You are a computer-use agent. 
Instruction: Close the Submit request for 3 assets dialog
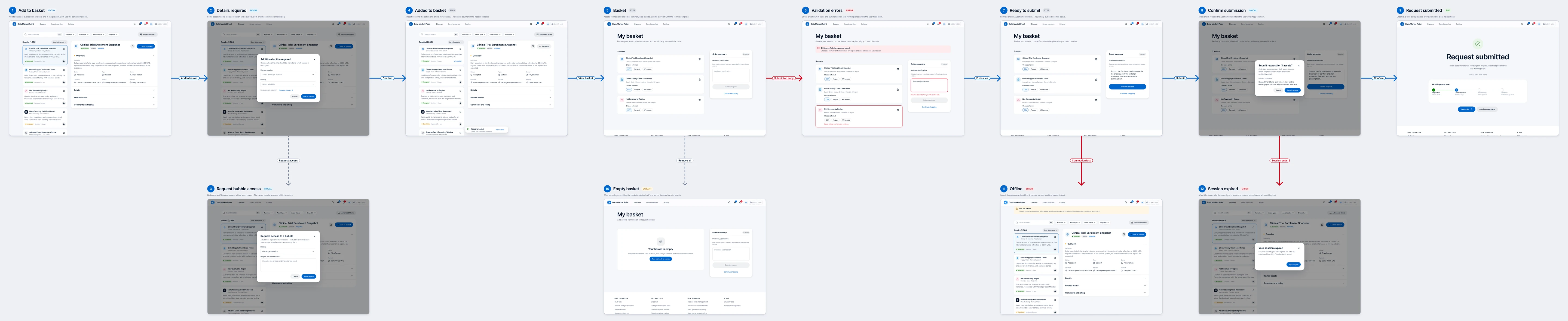click(1299, 66)
